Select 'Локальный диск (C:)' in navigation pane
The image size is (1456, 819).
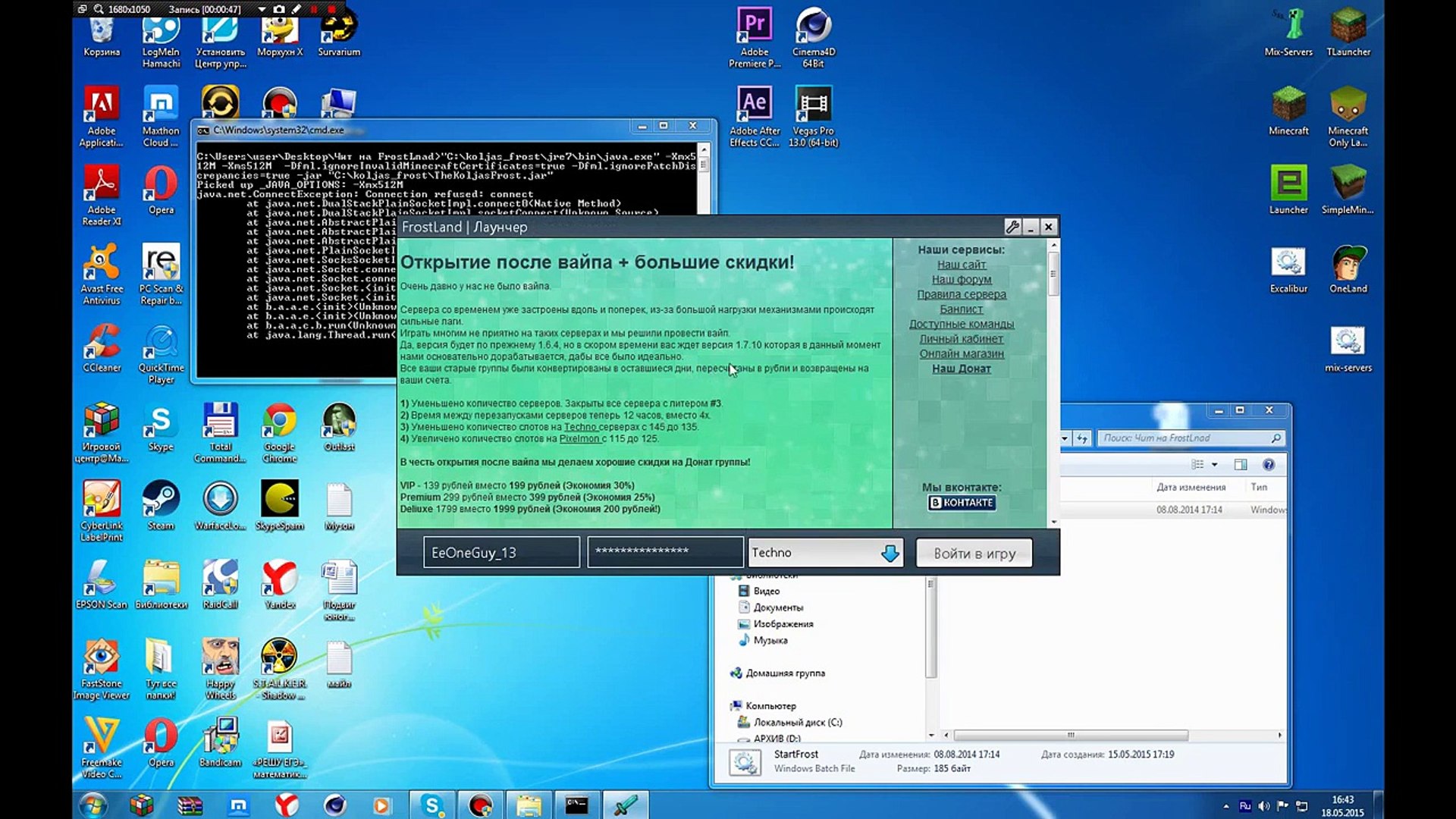click(797, 722)
